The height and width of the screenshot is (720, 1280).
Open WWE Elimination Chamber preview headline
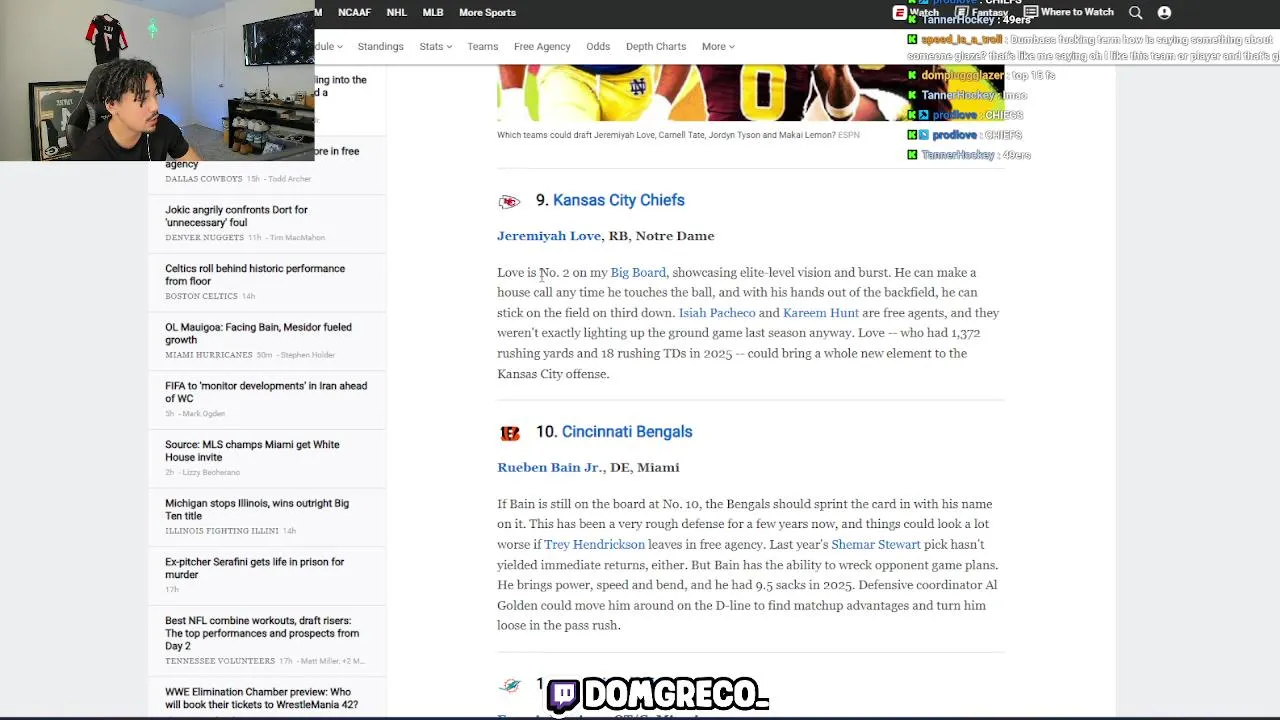tap(261, 698)
